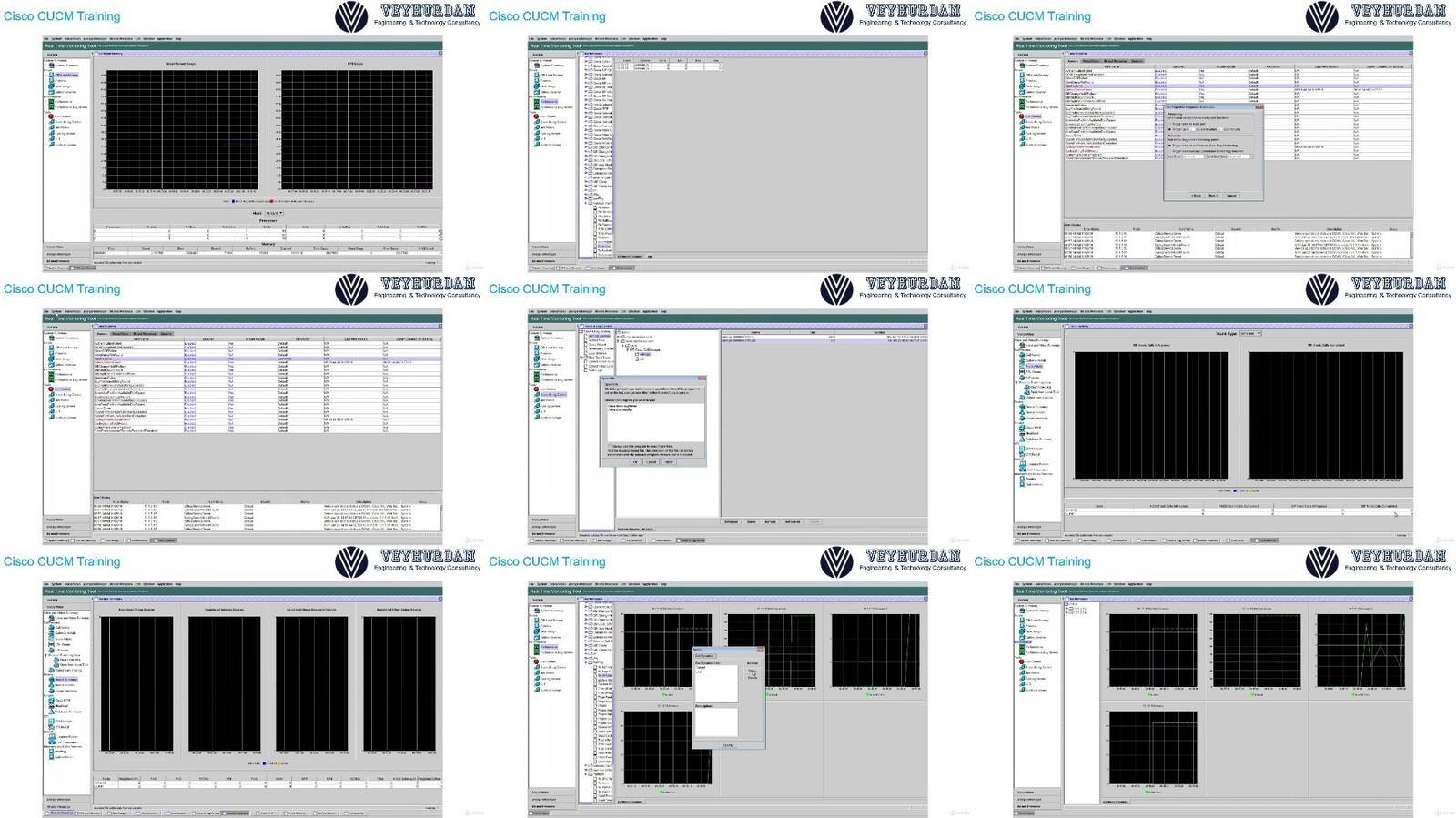Viewport: 1456px width, 818px height.
Task: Toggle System Summary bottom tab checkbox in CPU frame
Action: coord(45,268)
